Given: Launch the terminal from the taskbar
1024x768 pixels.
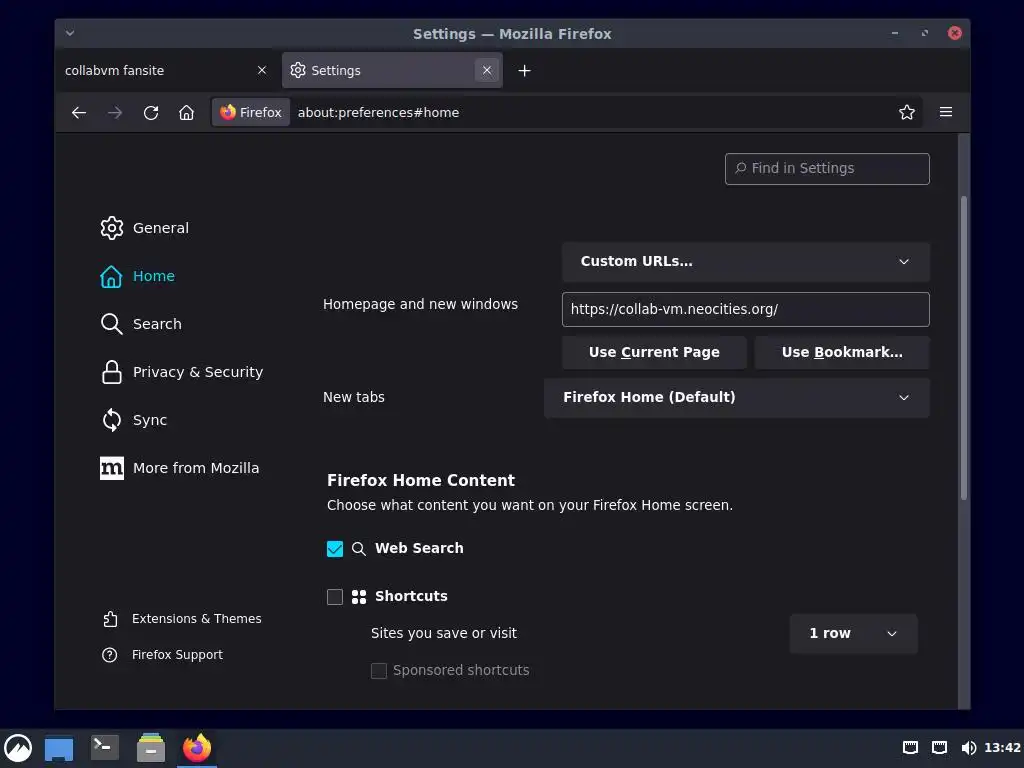Looking at the screenshot, I should pos(104,747).
